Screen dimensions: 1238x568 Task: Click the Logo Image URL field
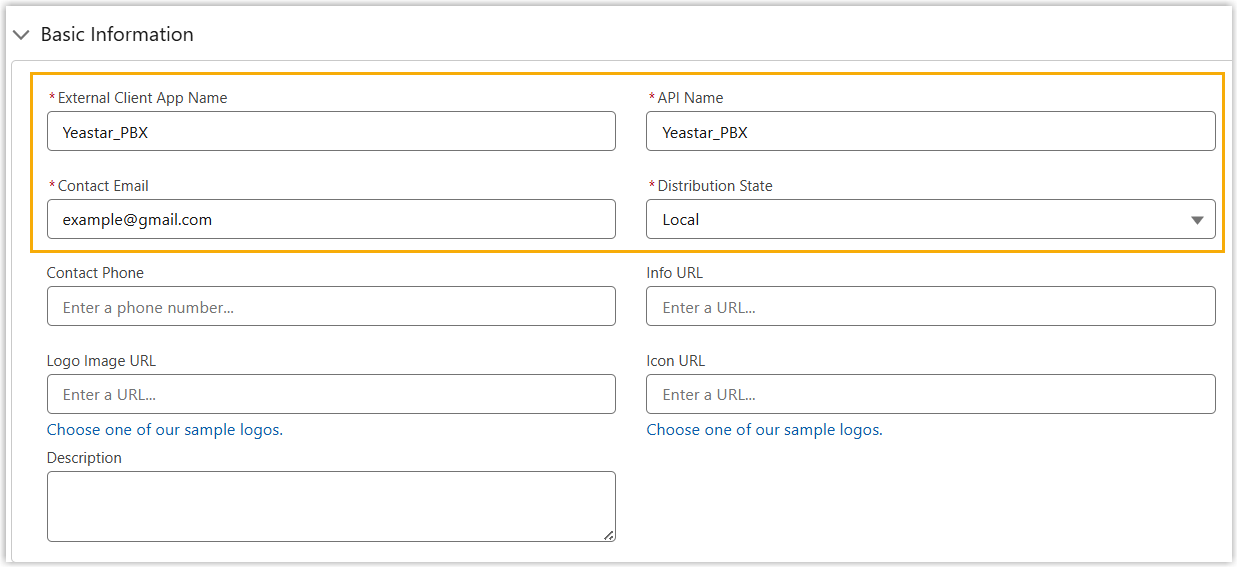(x=331, y=394)
